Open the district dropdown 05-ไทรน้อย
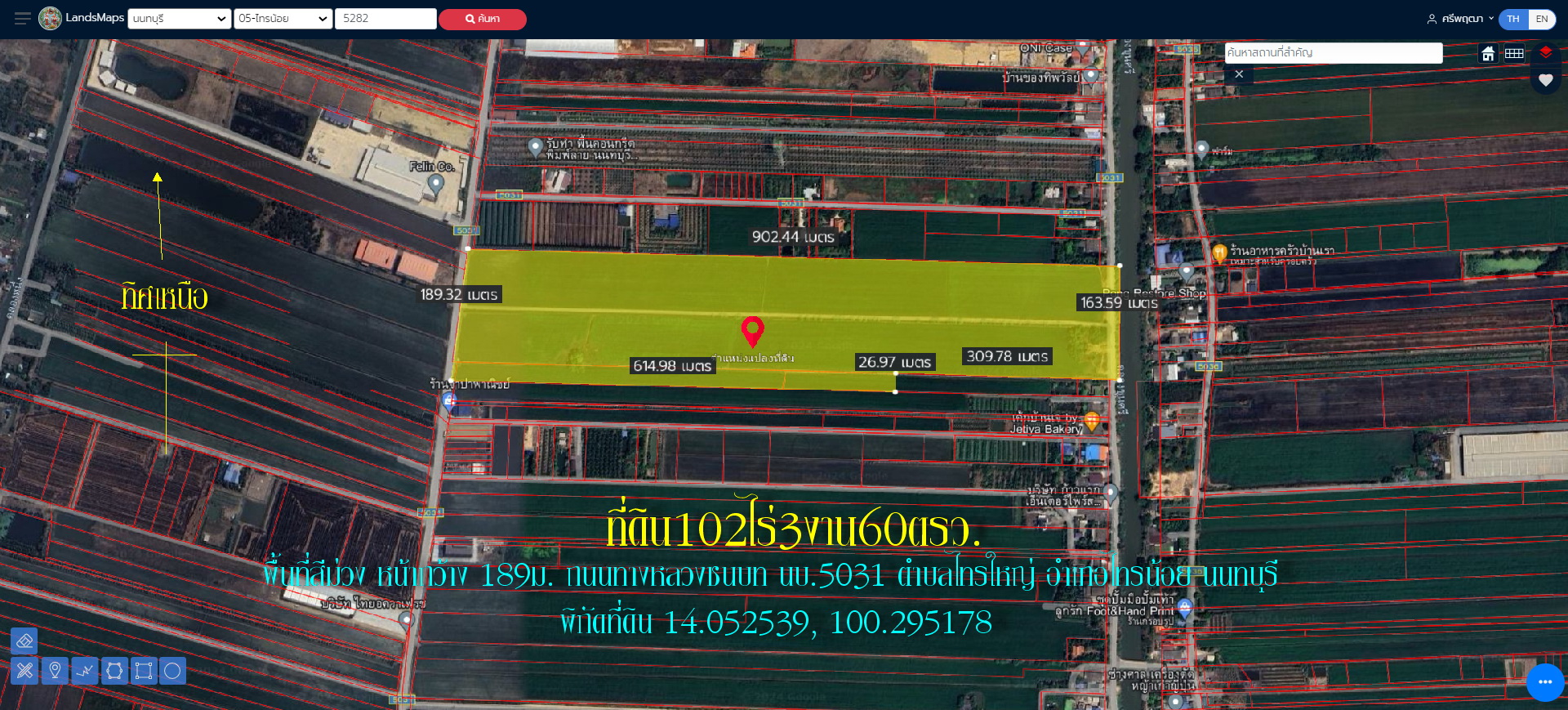 pos(283,19)
